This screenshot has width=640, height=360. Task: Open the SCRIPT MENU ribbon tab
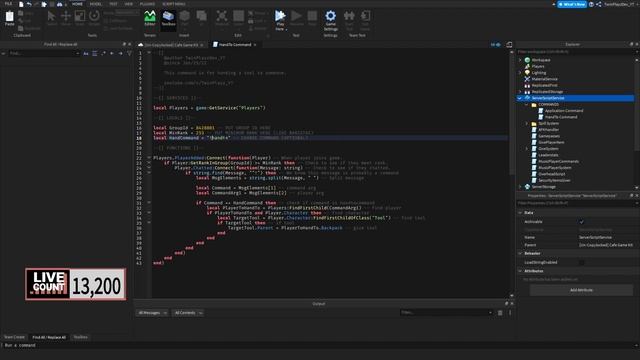point(174,4)
